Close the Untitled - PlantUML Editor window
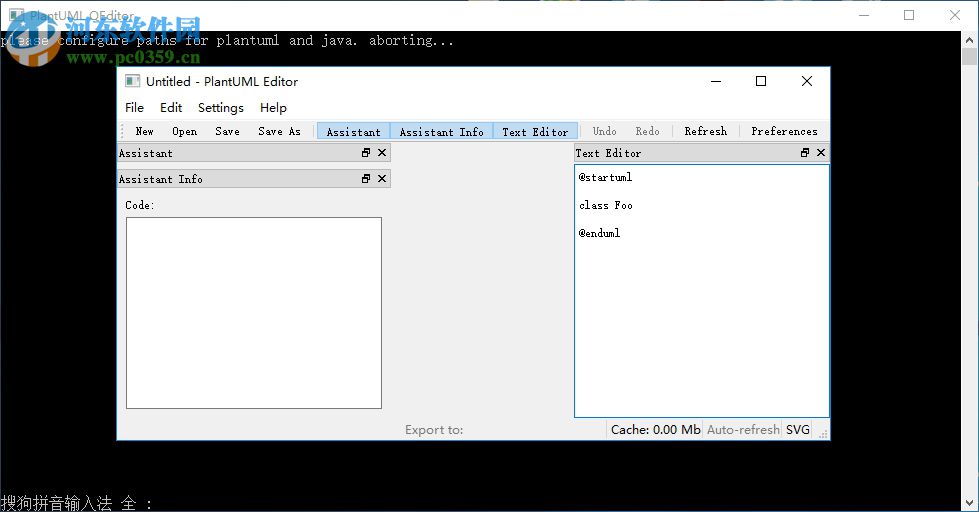This screenshot has width=979, height=512. click(807, 81)
